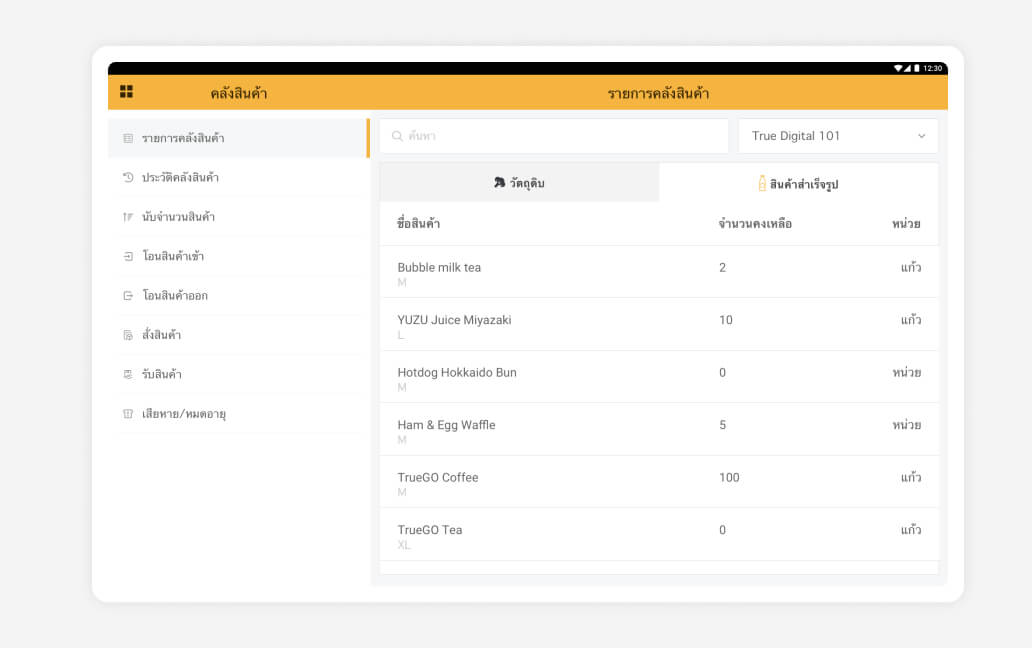This screenshot has width=1032, height=648.
Task: Switch to the วัตถุดิบ raw materials tab
Action: click(519, 183)
